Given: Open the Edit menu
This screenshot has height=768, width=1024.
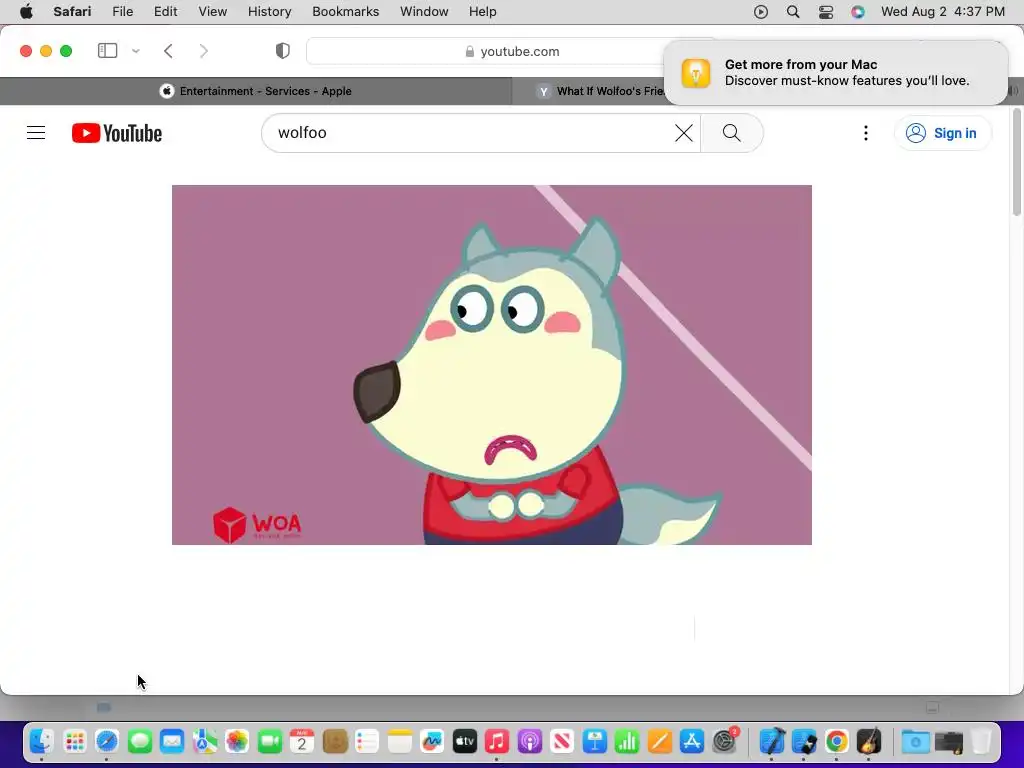Looking at the screenshot, I should [165, 12].
